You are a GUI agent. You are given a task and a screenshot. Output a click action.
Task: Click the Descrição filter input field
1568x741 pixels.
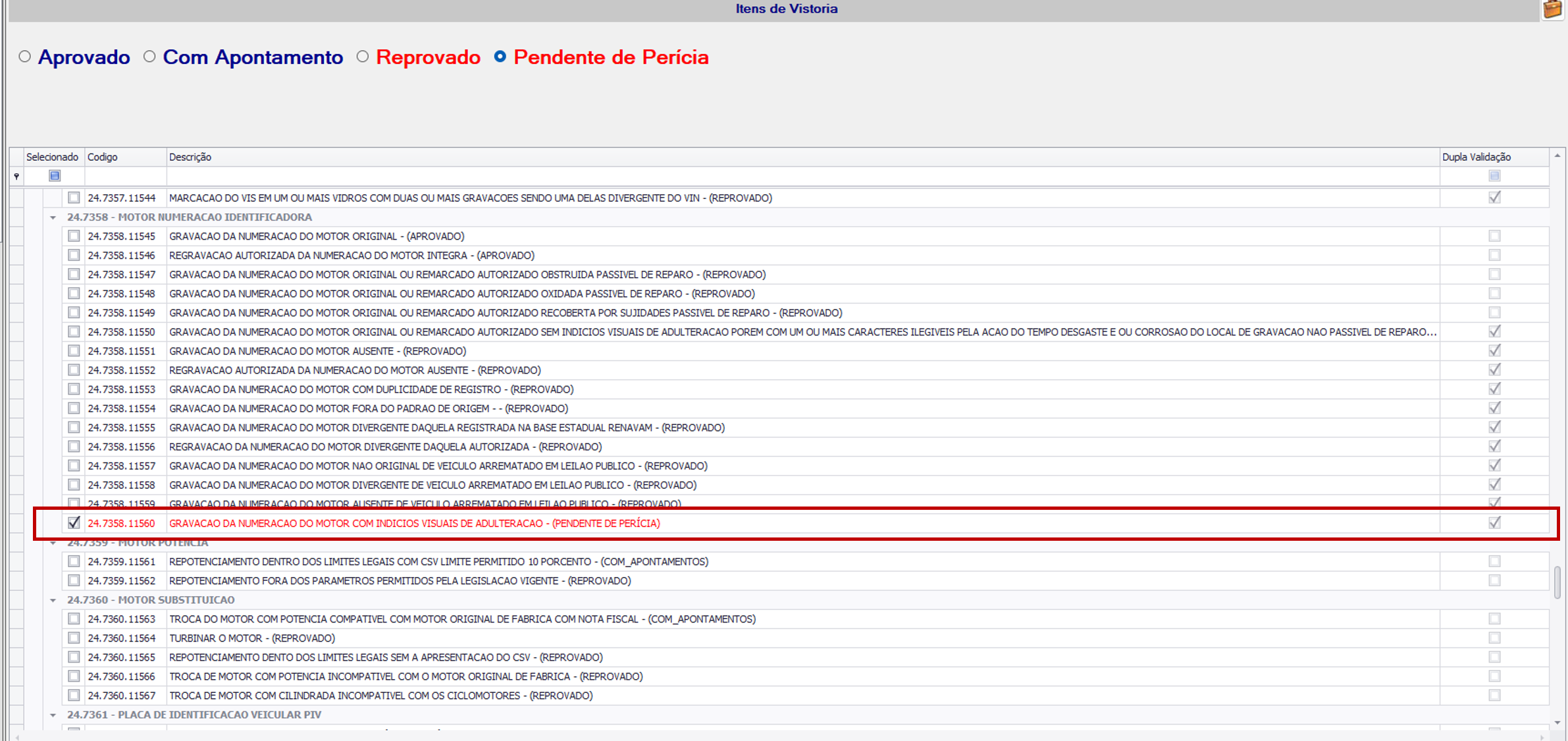click(802, 176)
